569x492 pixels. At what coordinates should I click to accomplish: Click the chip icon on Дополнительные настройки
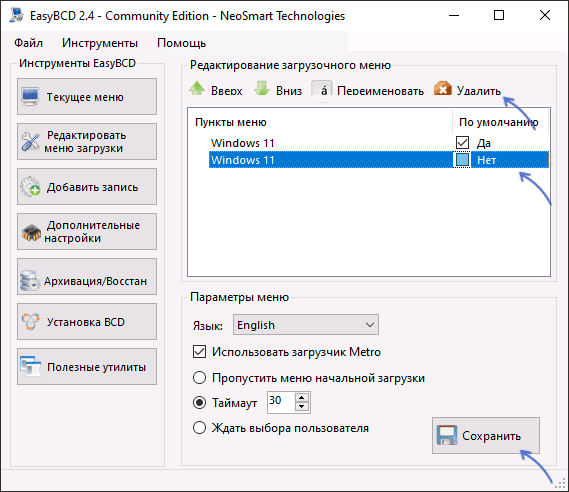(x=31, y=232)
